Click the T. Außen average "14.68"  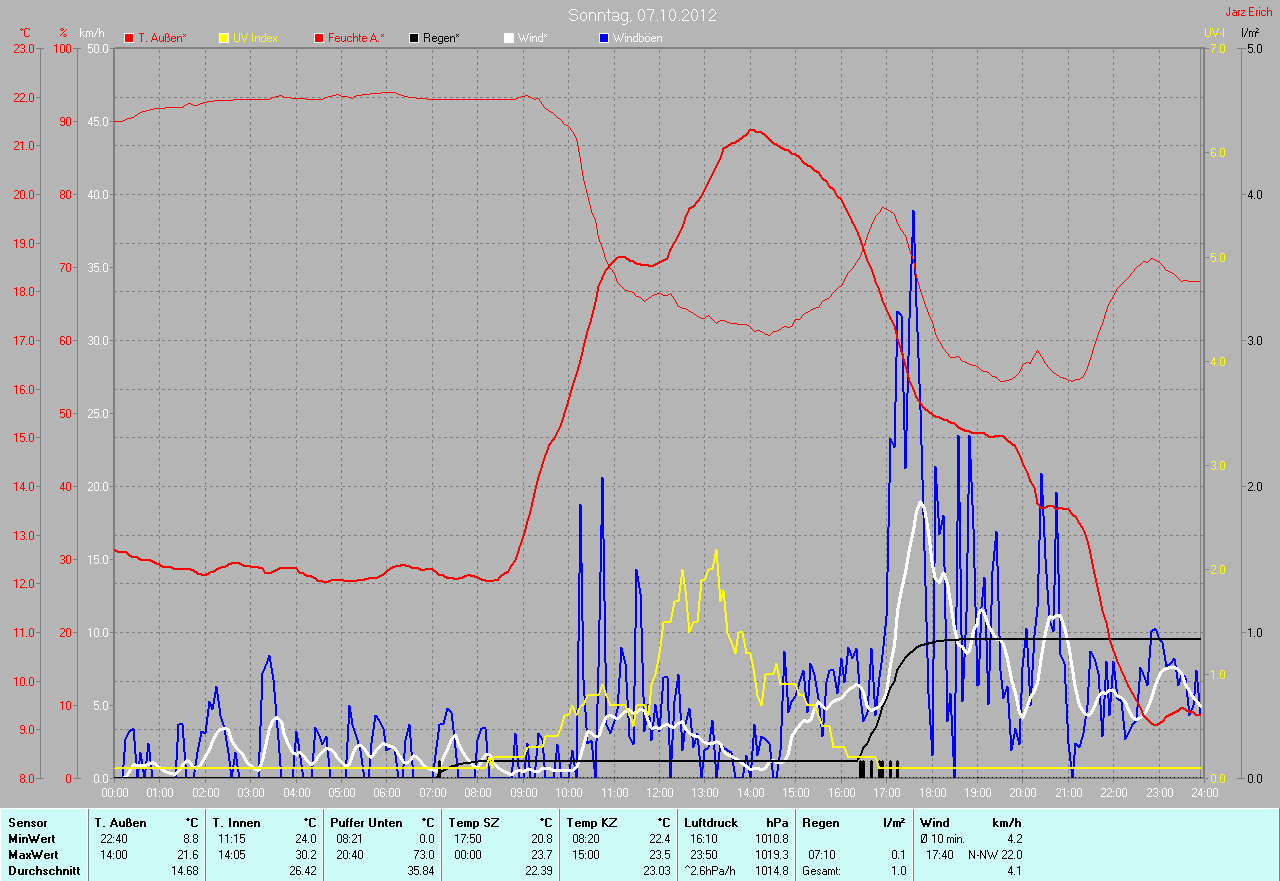point(186,871)
